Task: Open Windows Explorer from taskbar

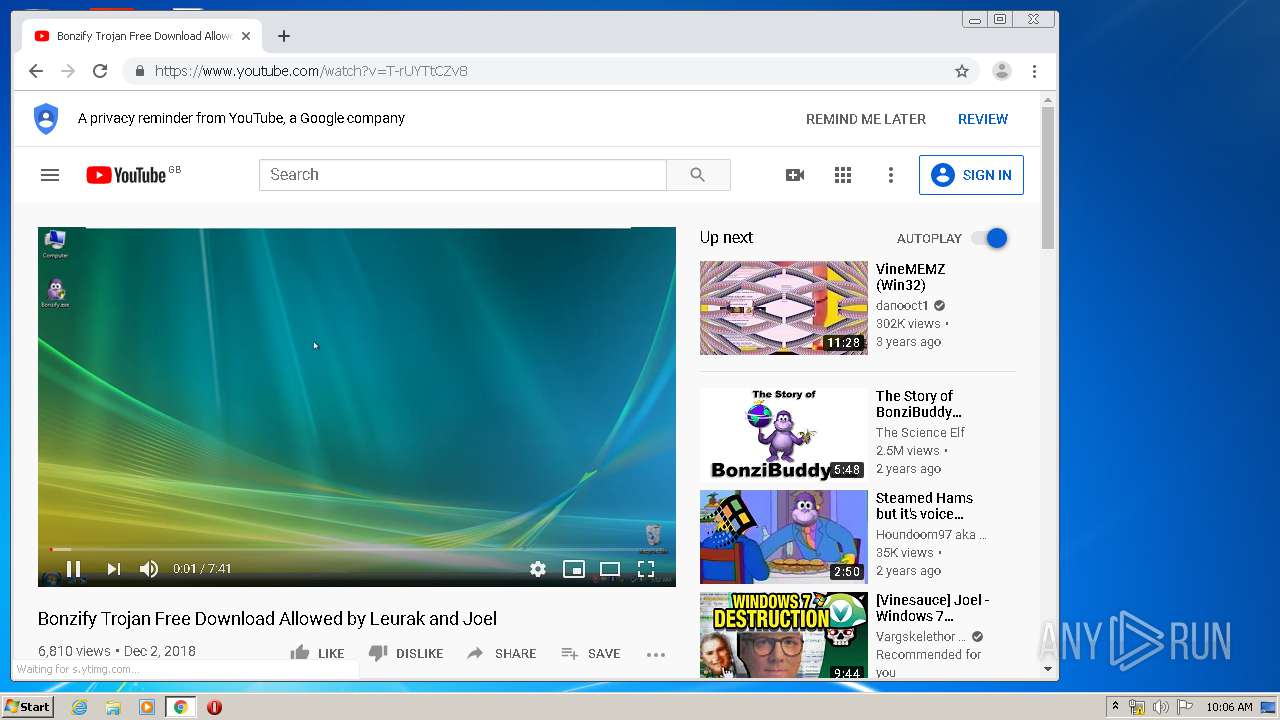Action: [x=113, y=707]
